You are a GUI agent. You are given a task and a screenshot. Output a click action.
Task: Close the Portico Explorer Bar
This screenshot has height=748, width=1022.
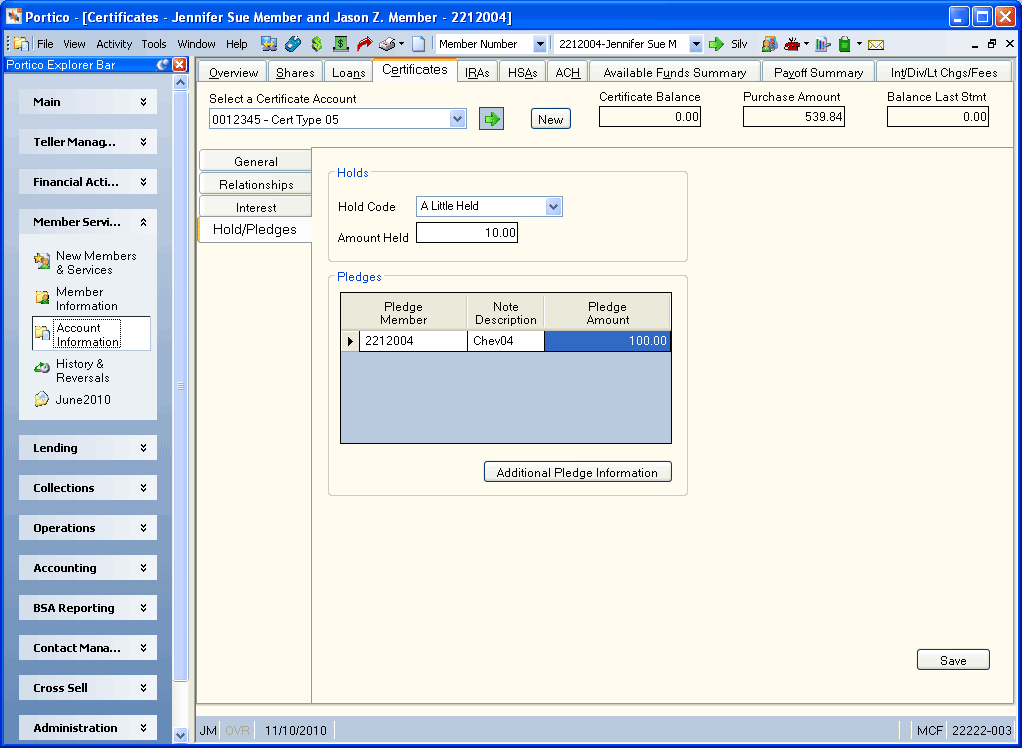click(x=179, y=65)
